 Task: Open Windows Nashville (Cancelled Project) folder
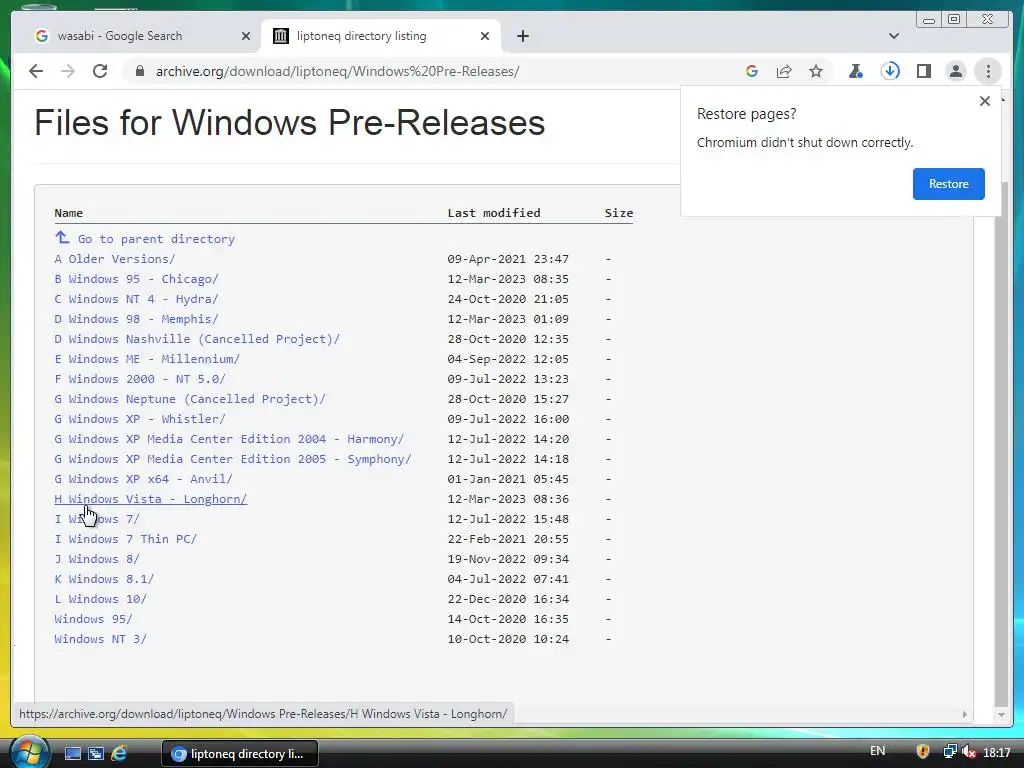(197, 339)
